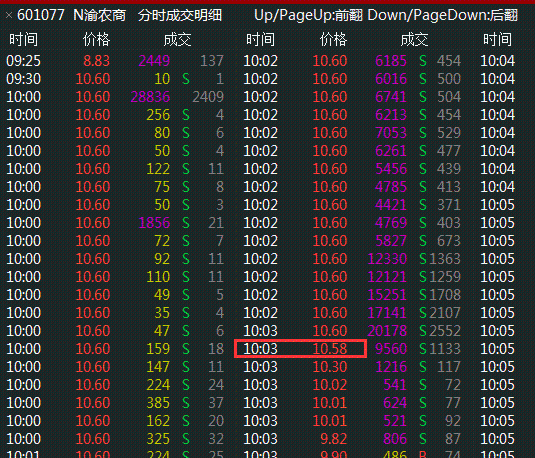Select the trade count 2107

(x=445, y=313)
